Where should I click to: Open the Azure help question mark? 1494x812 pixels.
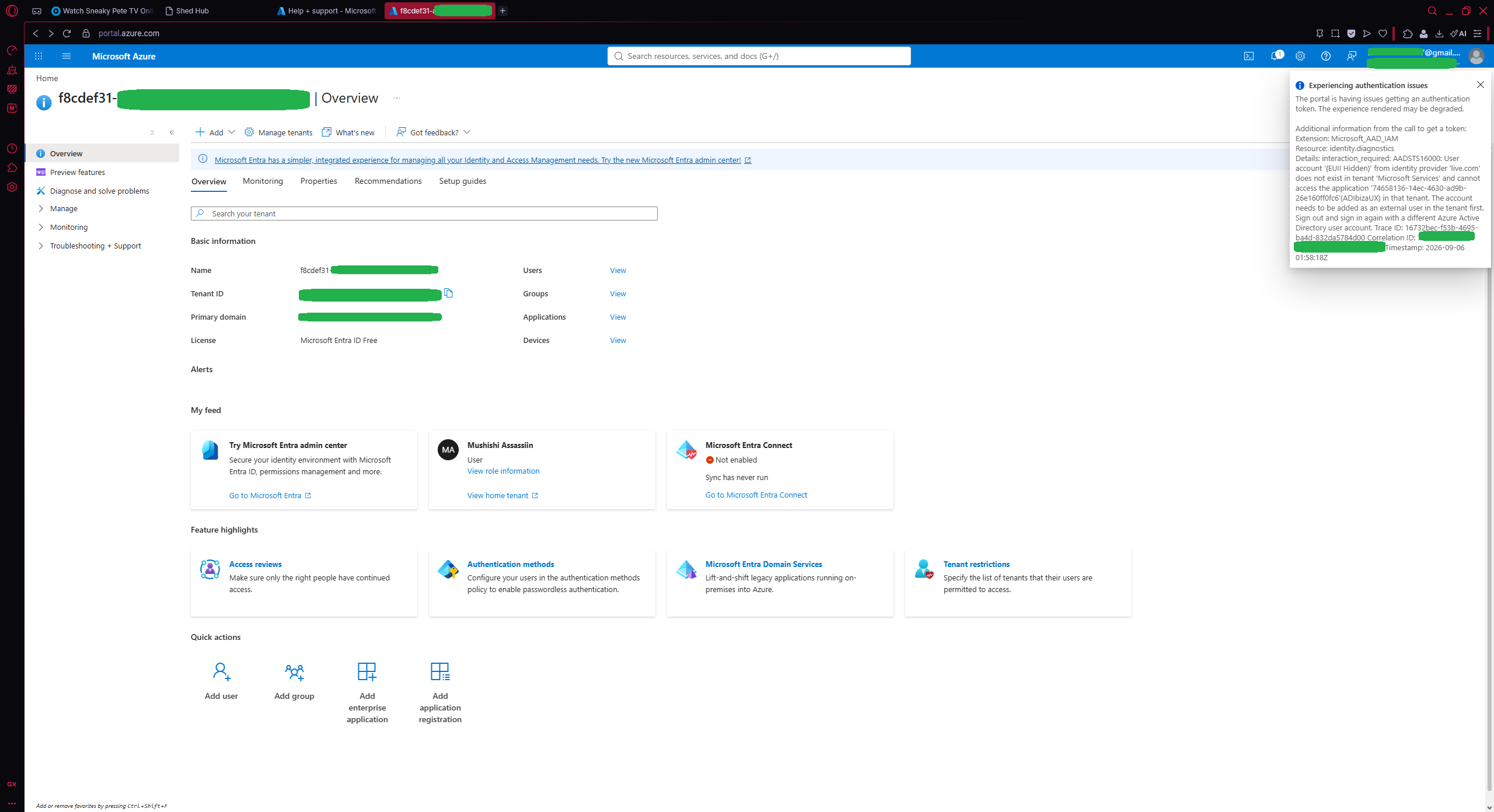tap(1326, 56)
